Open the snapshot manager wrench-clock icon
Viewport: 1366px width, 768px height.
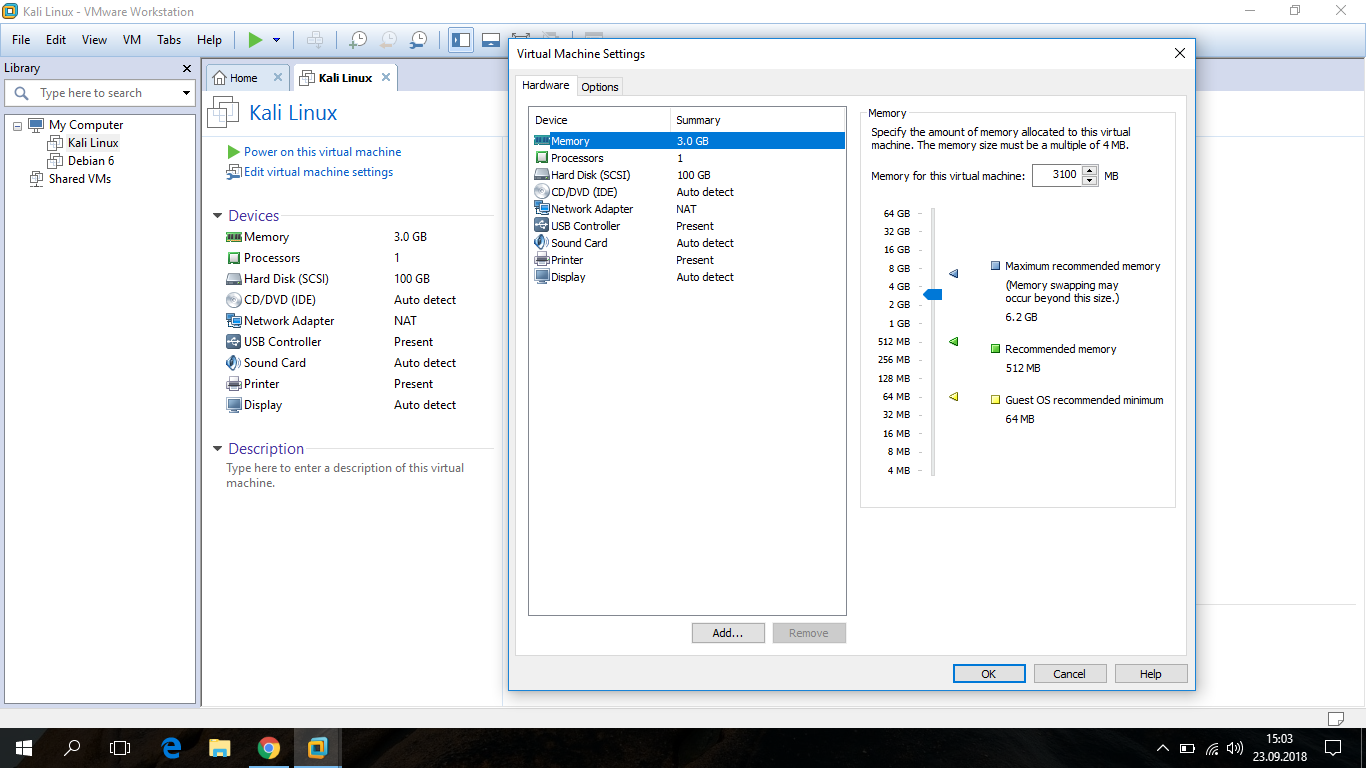point(419,40)
